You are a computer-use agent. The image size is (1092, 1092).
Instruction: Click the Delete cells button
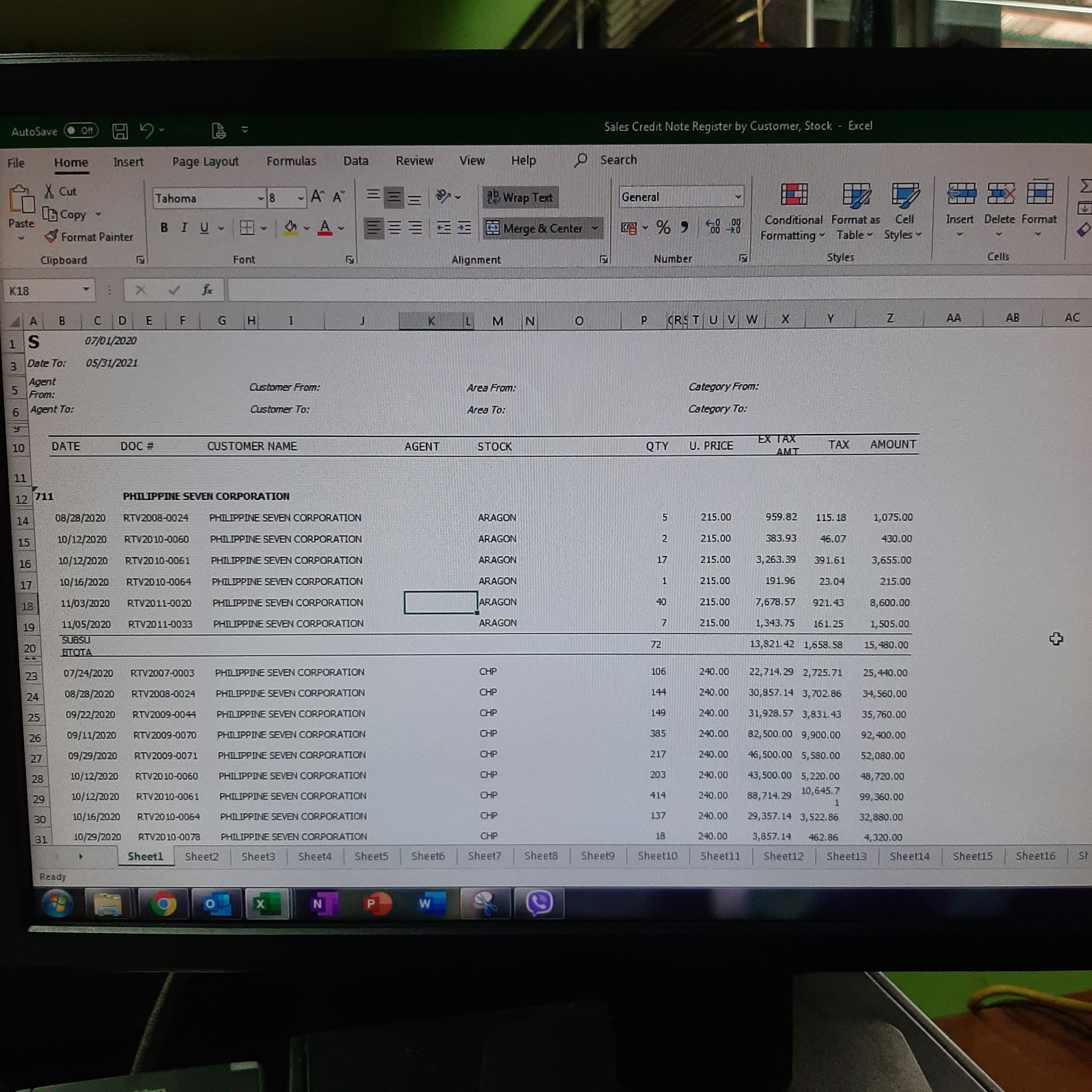tap(999, 209)
